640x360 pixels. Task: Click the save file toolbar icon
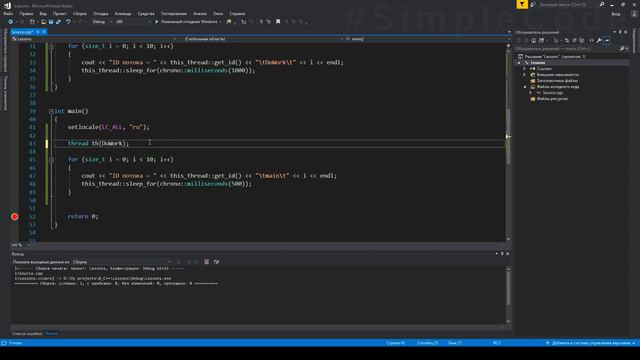[x=51, y=22]
